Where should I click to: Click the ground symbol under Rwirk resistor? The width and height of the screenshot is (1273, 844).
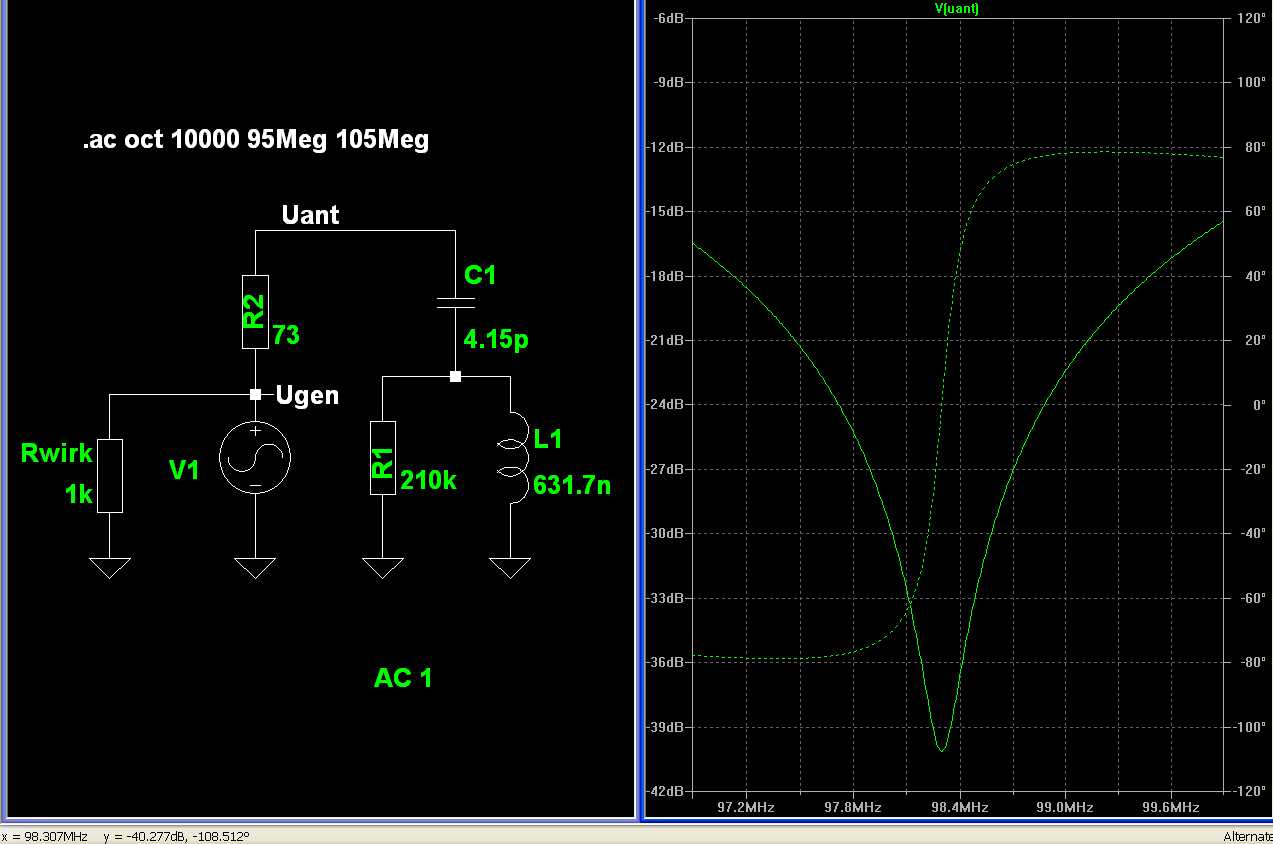(x=110, y=568)
